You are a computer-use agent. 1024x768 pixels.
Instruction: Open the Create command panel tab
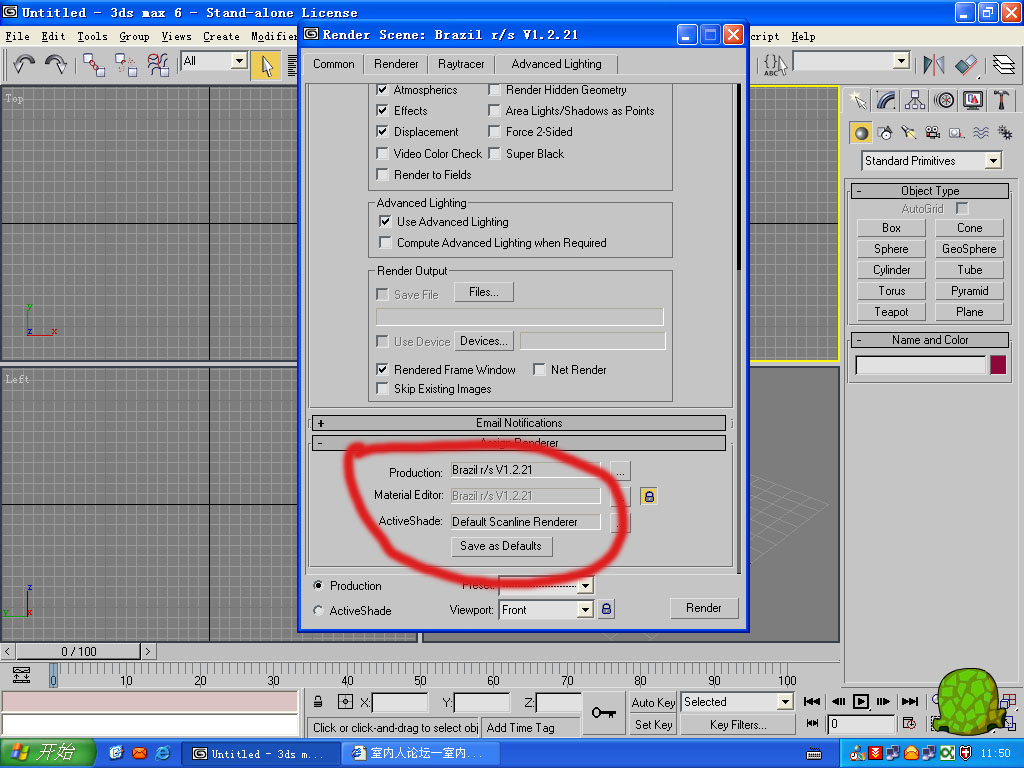tap(858, 100)
